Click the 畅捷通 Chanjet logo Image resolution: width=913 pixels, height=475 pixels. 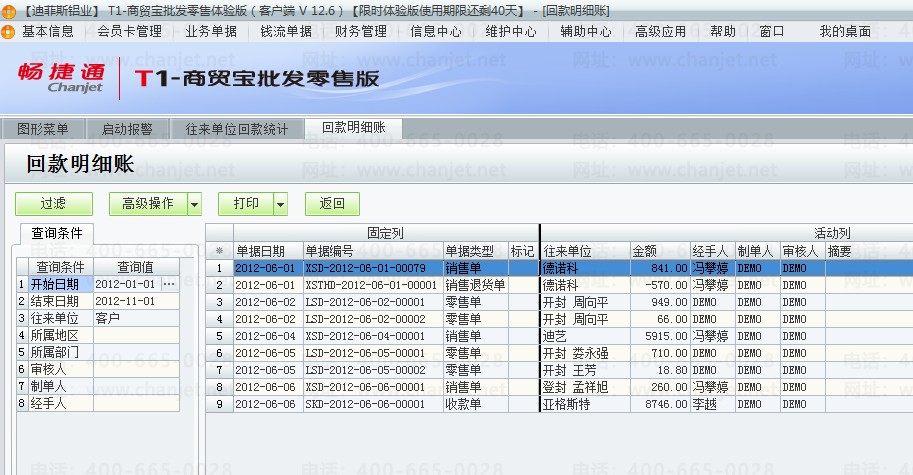pyautogui.click(x=61, y=77)
